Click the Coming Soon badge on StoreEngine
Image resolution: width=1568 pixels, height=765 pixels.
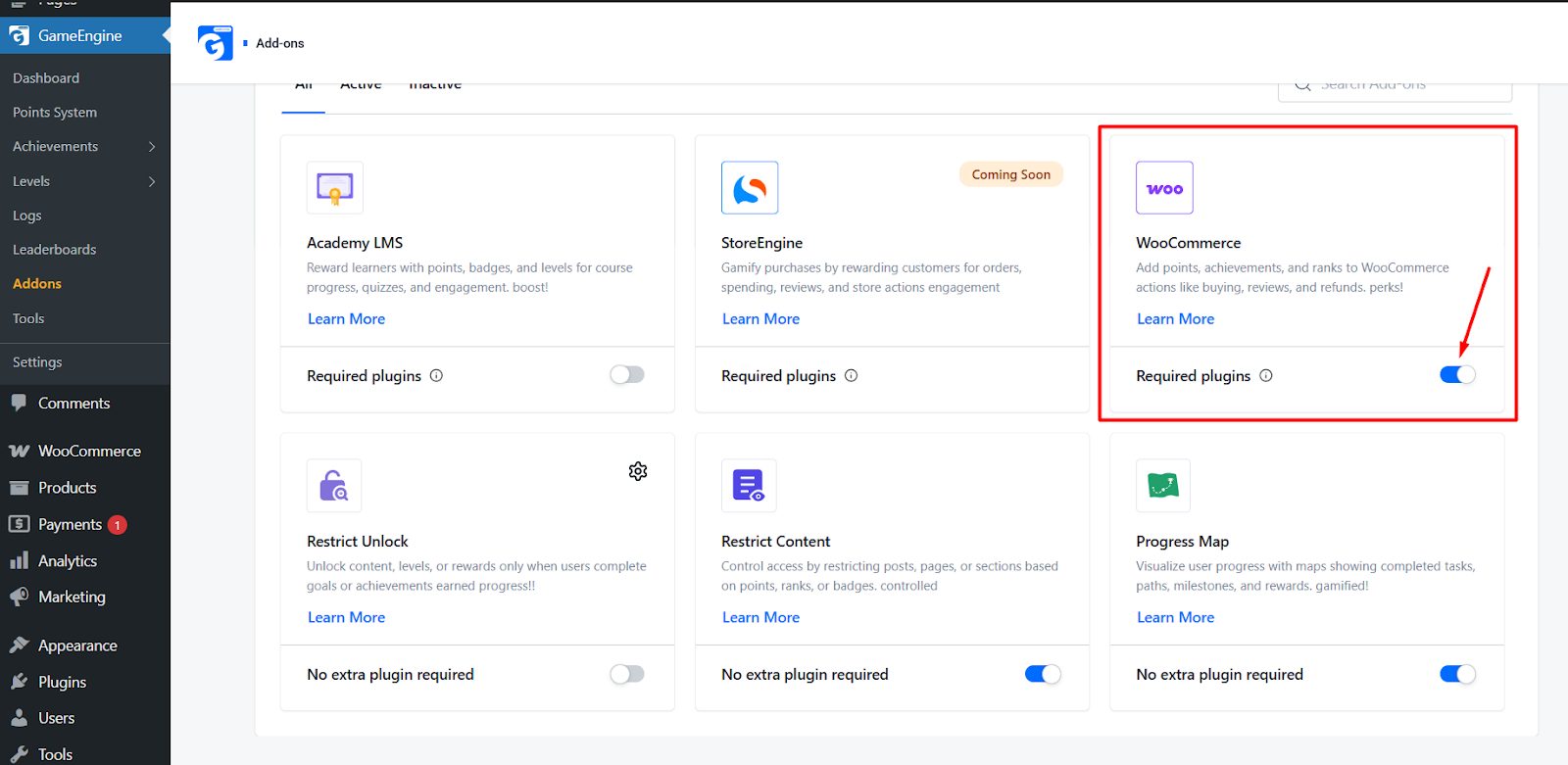[1011, 174]
